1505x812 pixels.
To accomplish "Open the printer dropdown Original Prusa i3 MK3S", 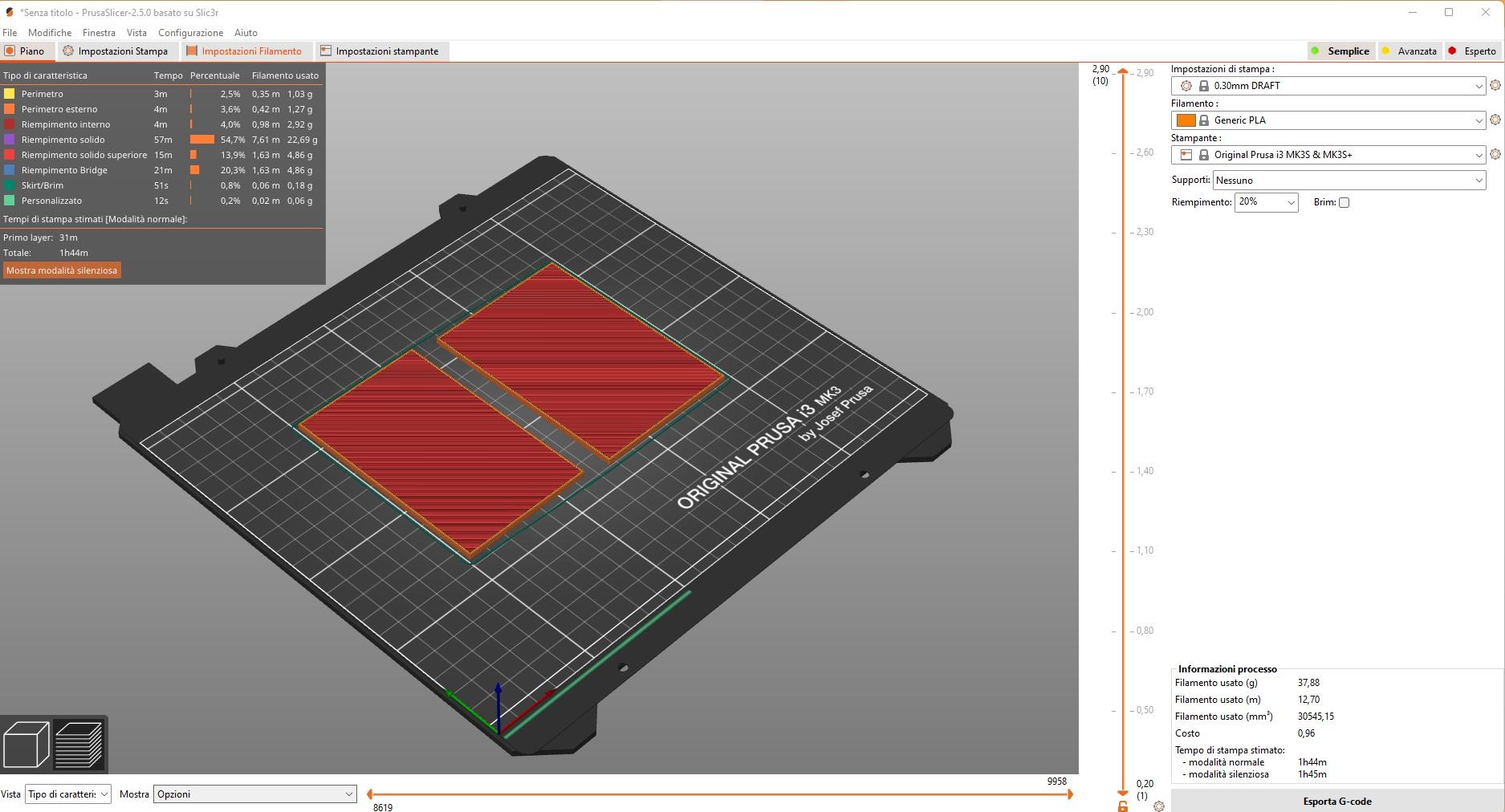I will [1328, 155].
